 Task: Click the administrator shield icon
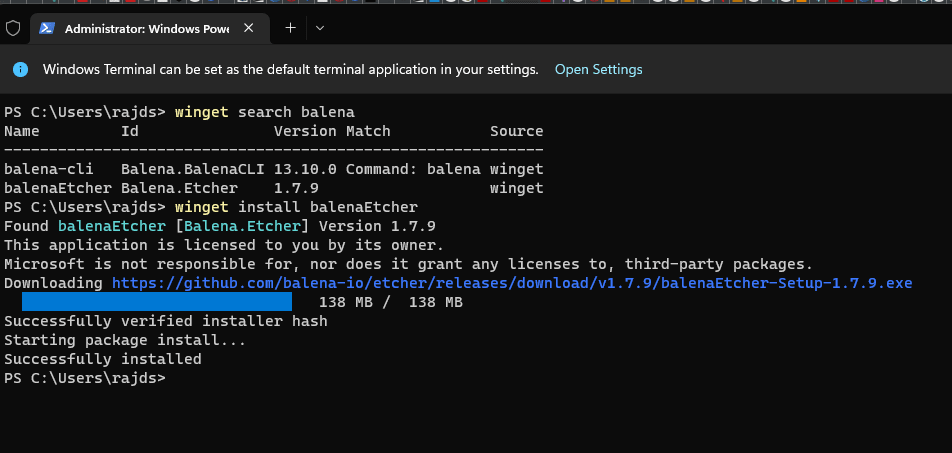(x=13, y=28)
